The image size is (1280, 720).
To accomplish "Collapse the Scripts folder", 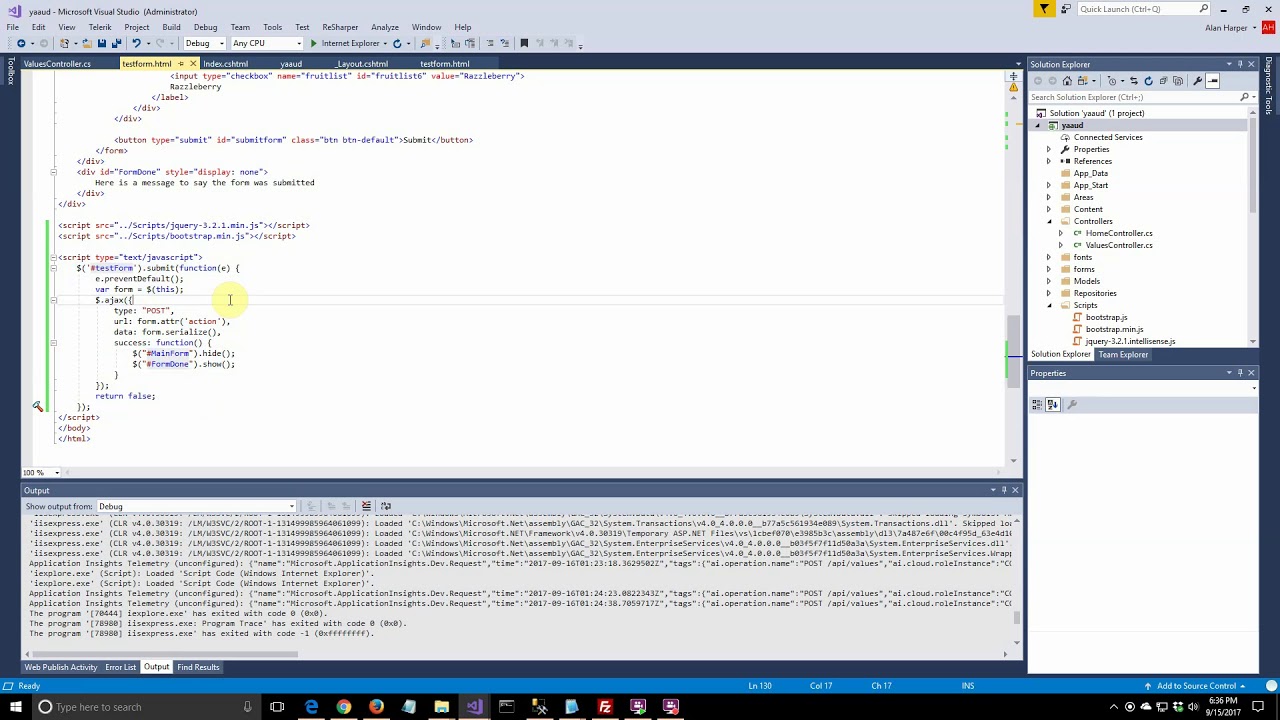I will click(x=1049, y=305).
